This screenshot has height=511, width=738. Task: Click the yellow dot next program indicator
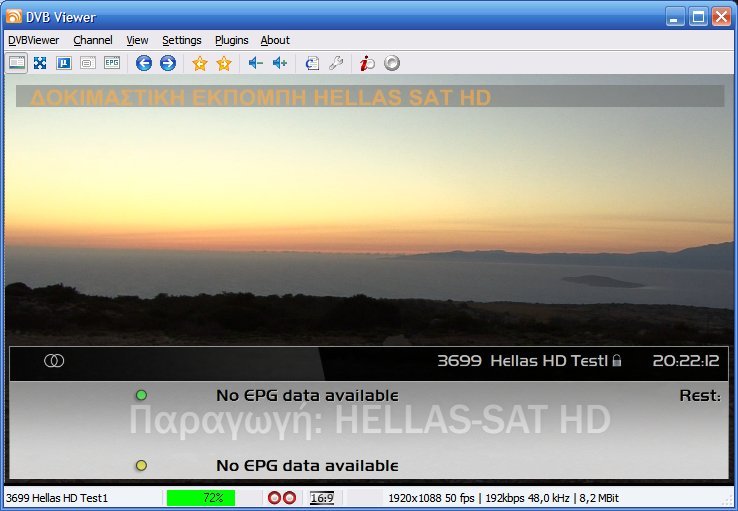tap(141, 465)
